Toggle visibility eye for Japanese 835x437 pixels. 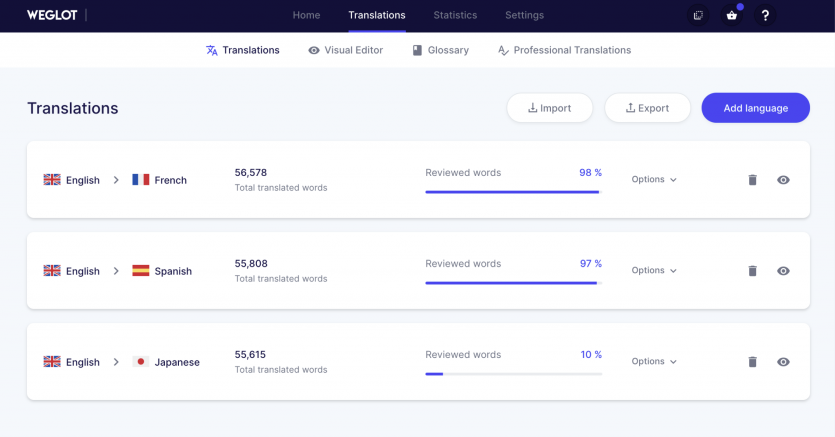(783, 362)
